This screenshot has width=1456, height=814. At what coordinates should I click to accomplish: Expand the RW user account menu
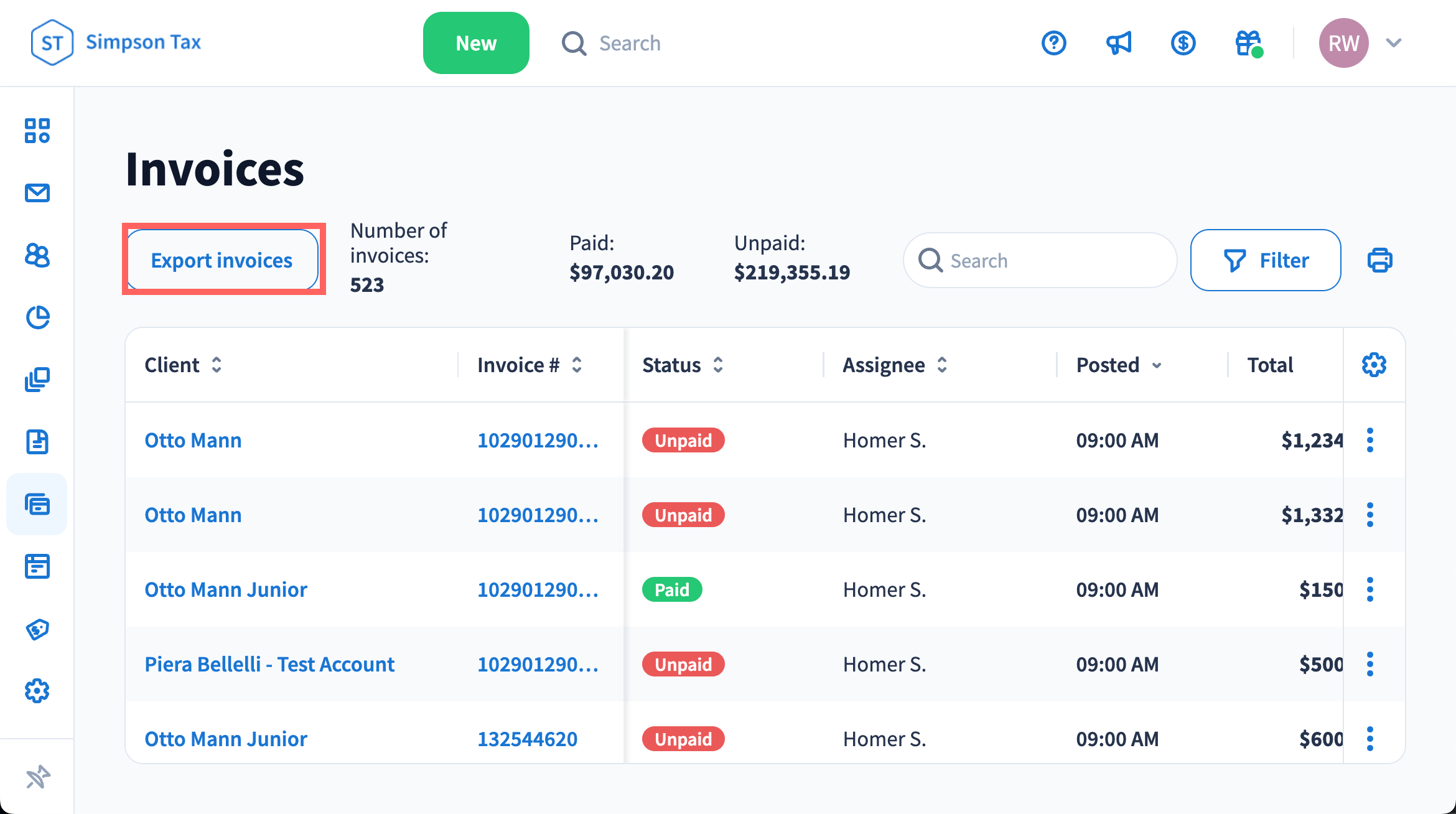[1393, 43]
